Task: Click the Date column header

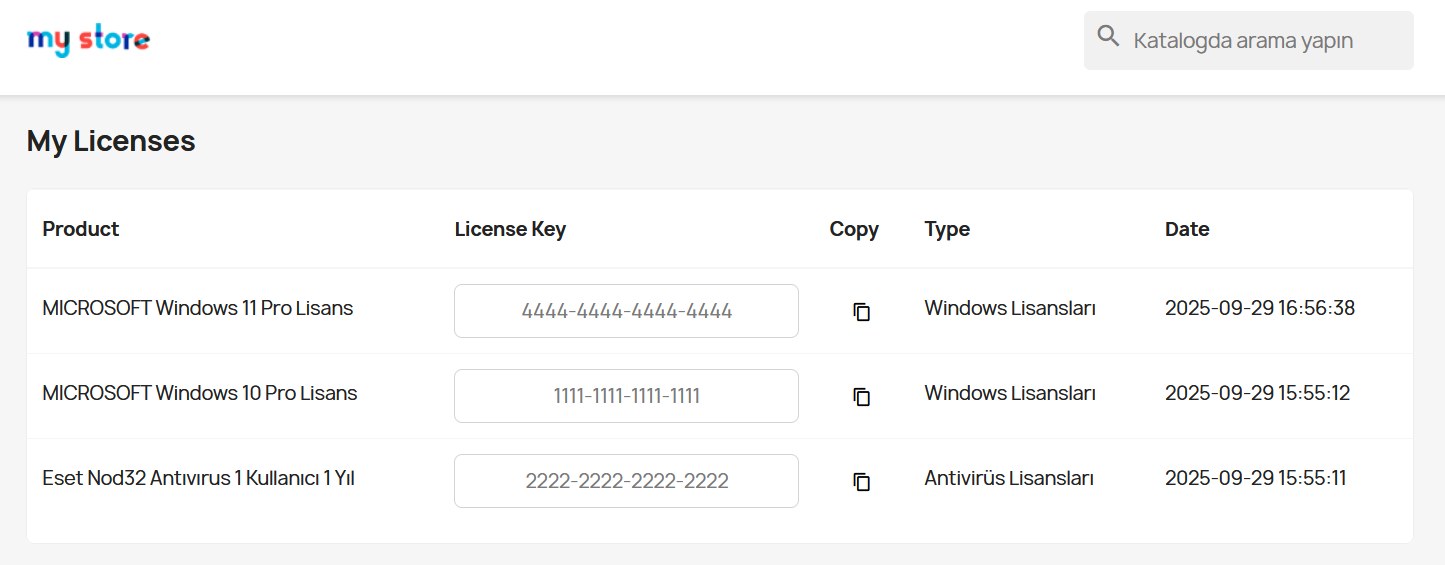Action: (x=1187, y=229)
